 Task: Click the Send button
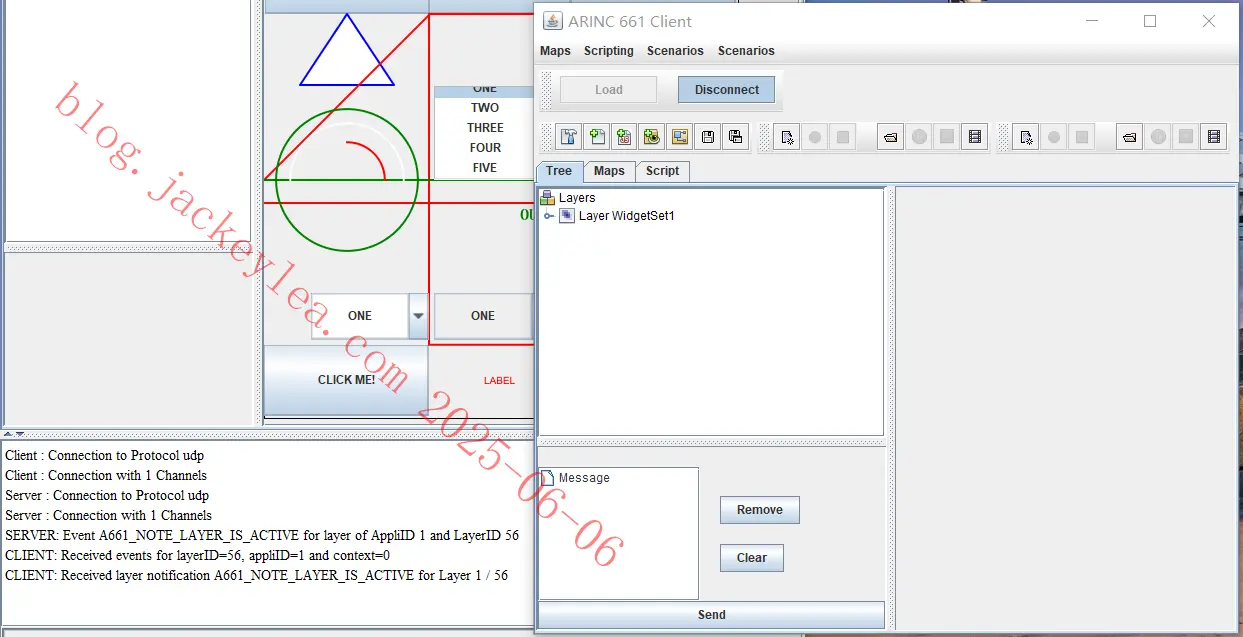coord(712,615)
